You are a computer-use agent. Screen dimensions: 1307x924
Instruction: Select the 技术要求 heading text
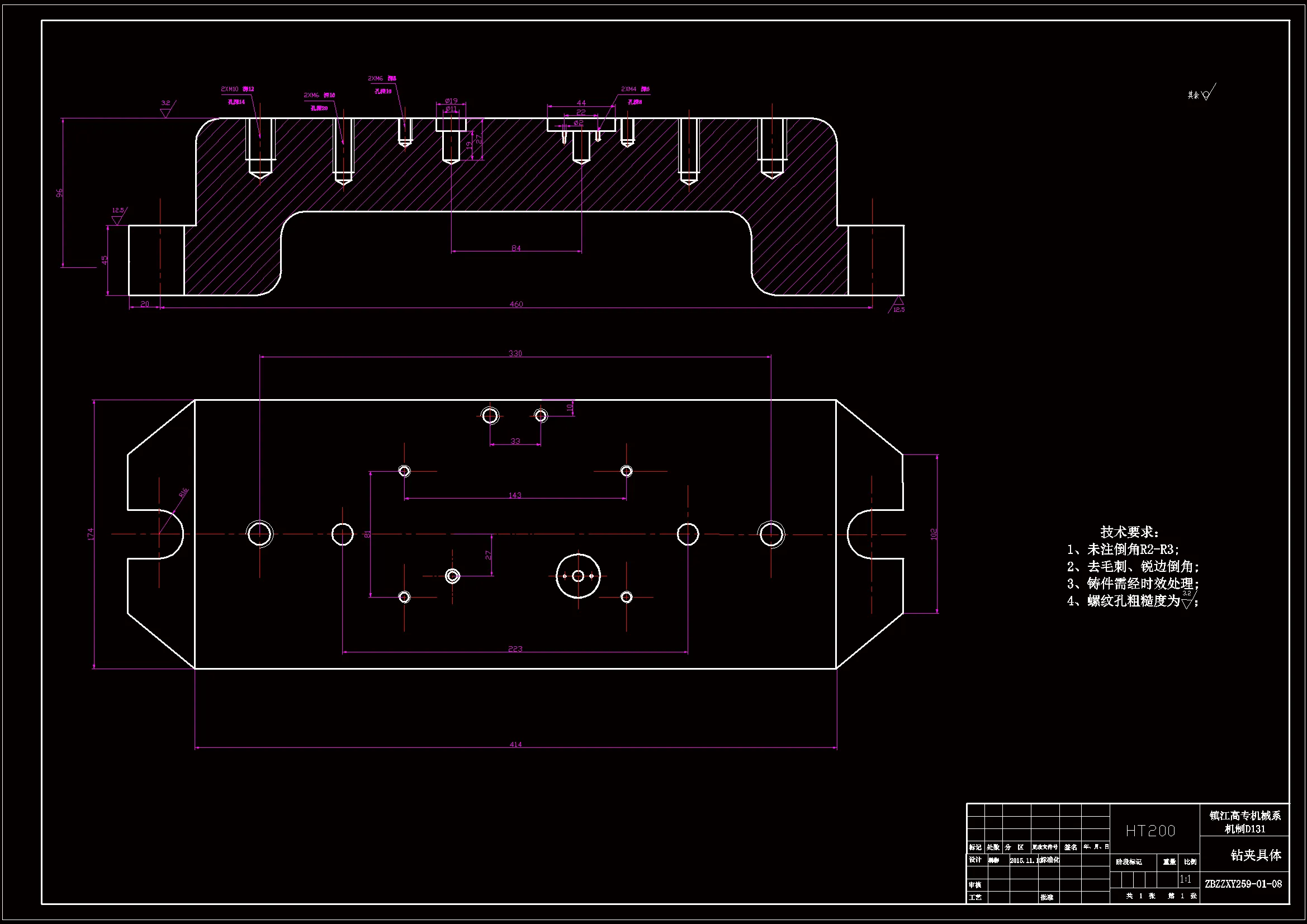[x=1129, y=532]
